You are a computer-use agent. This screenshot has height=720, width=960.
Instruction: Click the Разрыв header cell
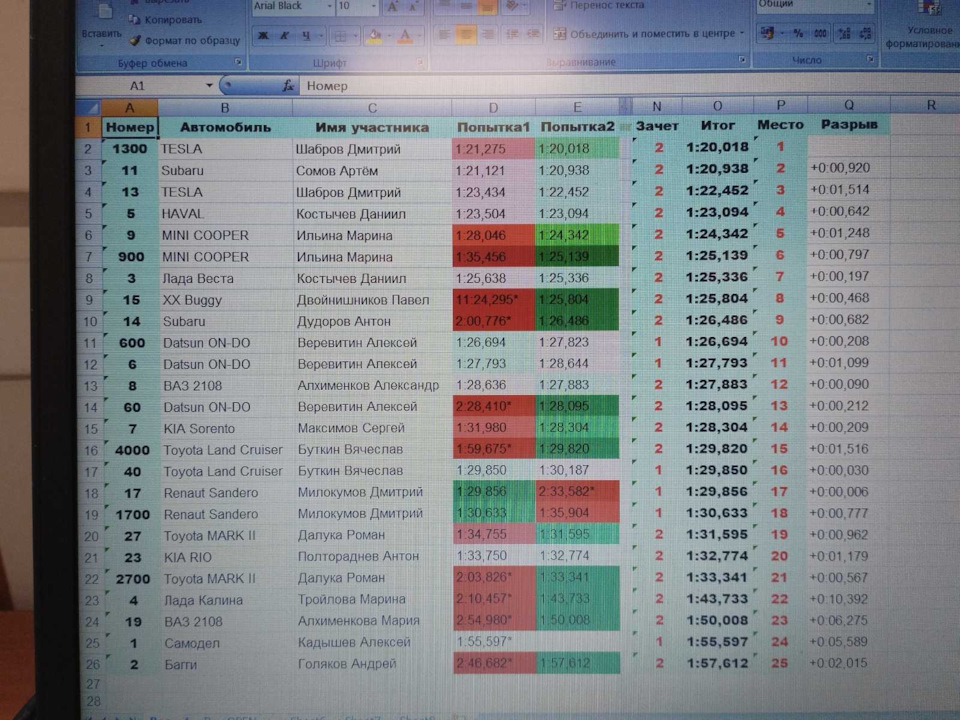coord(849,124)
